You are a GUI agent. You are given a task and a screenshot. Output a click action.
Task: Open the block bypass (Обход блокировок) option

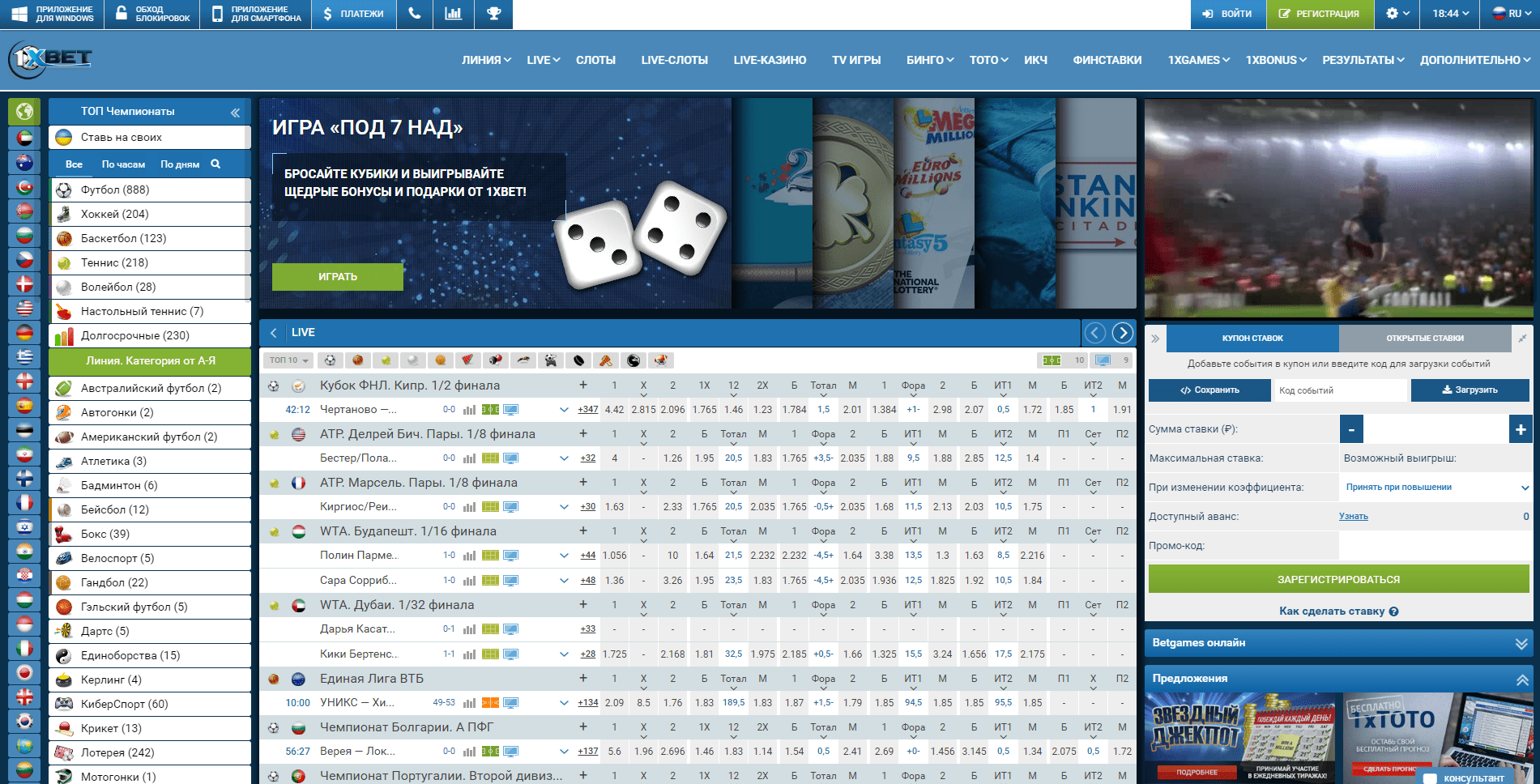153,14
